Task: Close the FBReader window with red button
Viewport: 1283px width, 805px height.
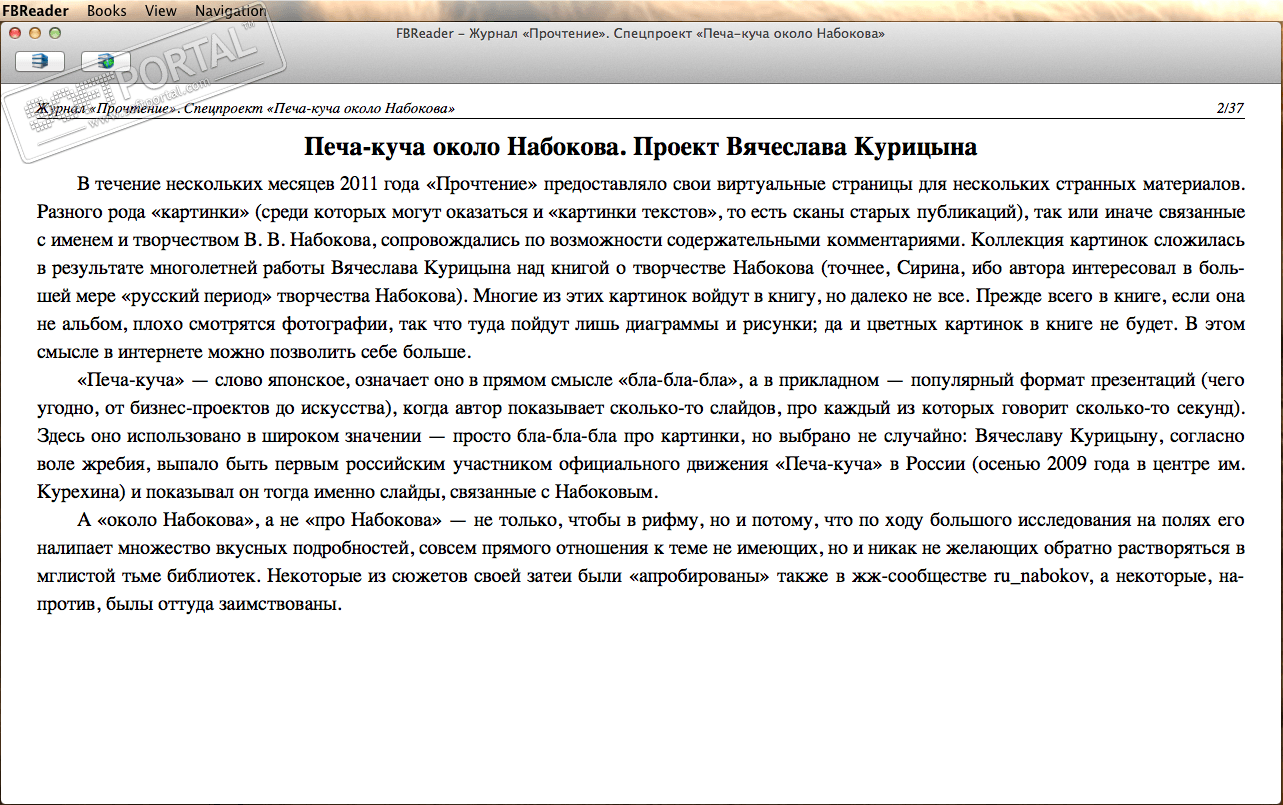Action: [x=17, y=33]
